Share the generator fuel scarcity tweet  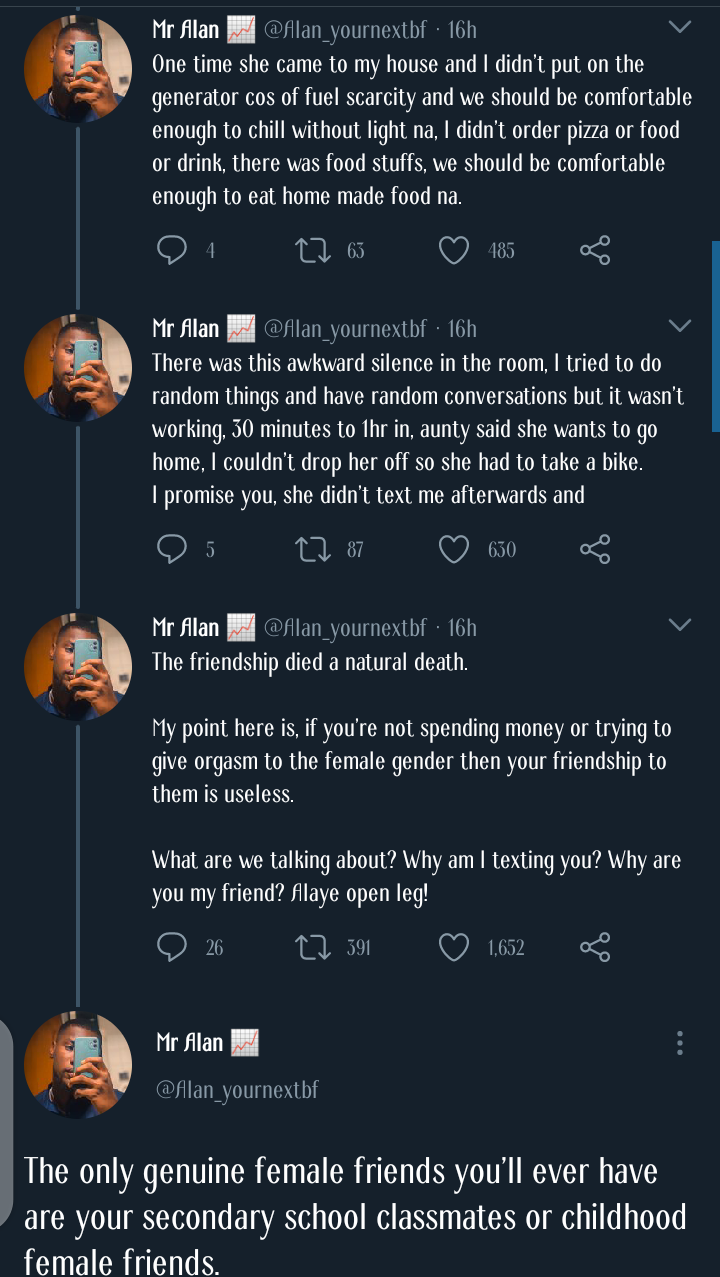(x=595, y=250)
